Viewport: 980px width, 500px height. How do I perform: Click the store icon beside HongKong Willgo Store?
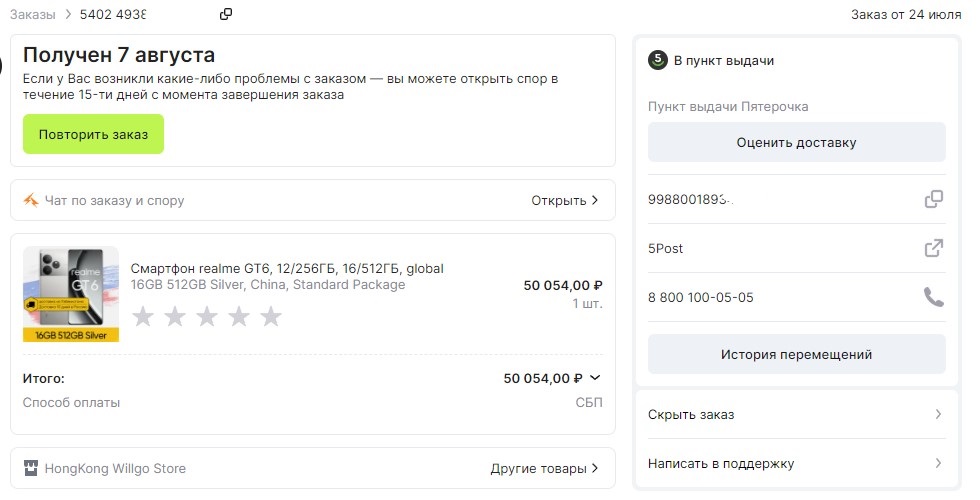click(31, 468)
